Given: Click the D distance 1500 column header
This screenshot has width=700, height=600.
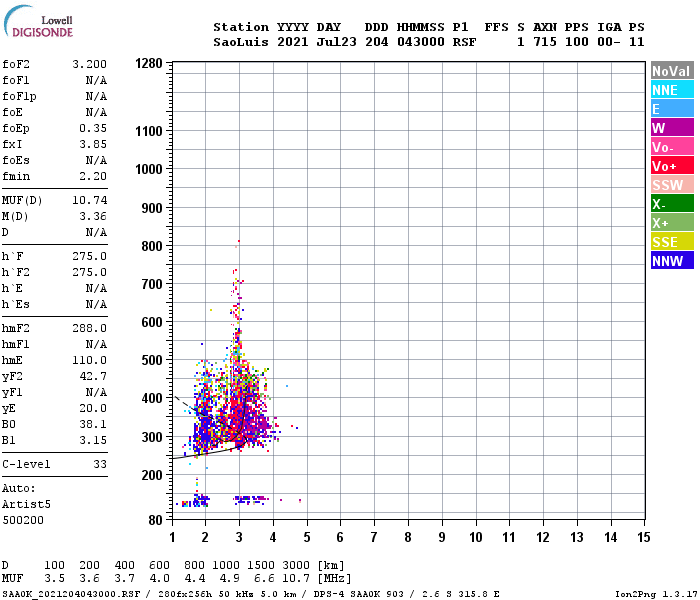Looking at the screenshot, I should tap(261, 566).
